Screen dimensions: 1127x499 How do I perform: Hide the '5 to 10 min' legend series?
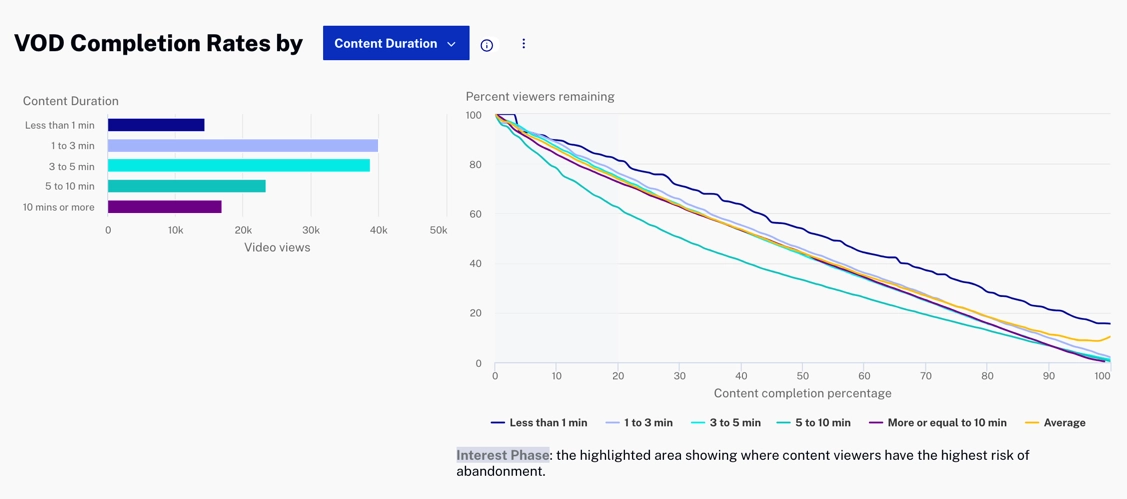[x=813, y=423]
